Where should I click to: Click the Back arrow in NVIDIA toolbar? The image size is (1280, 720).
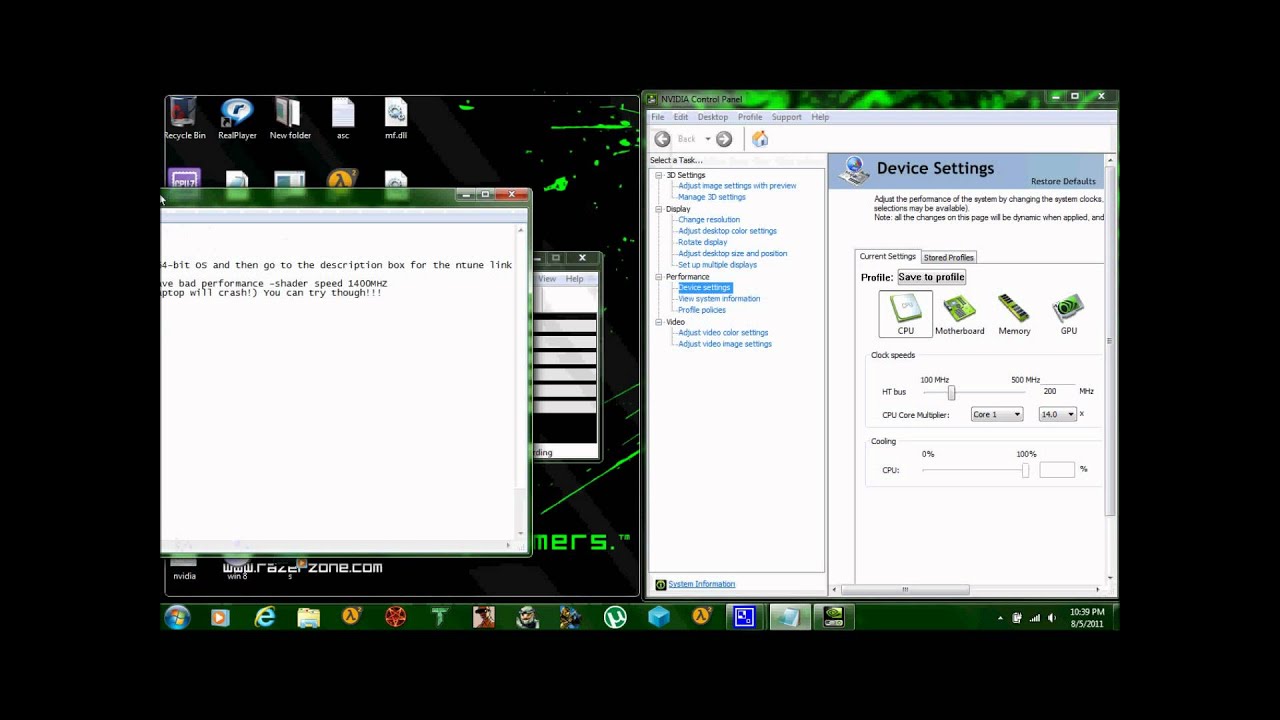[662, 139]
